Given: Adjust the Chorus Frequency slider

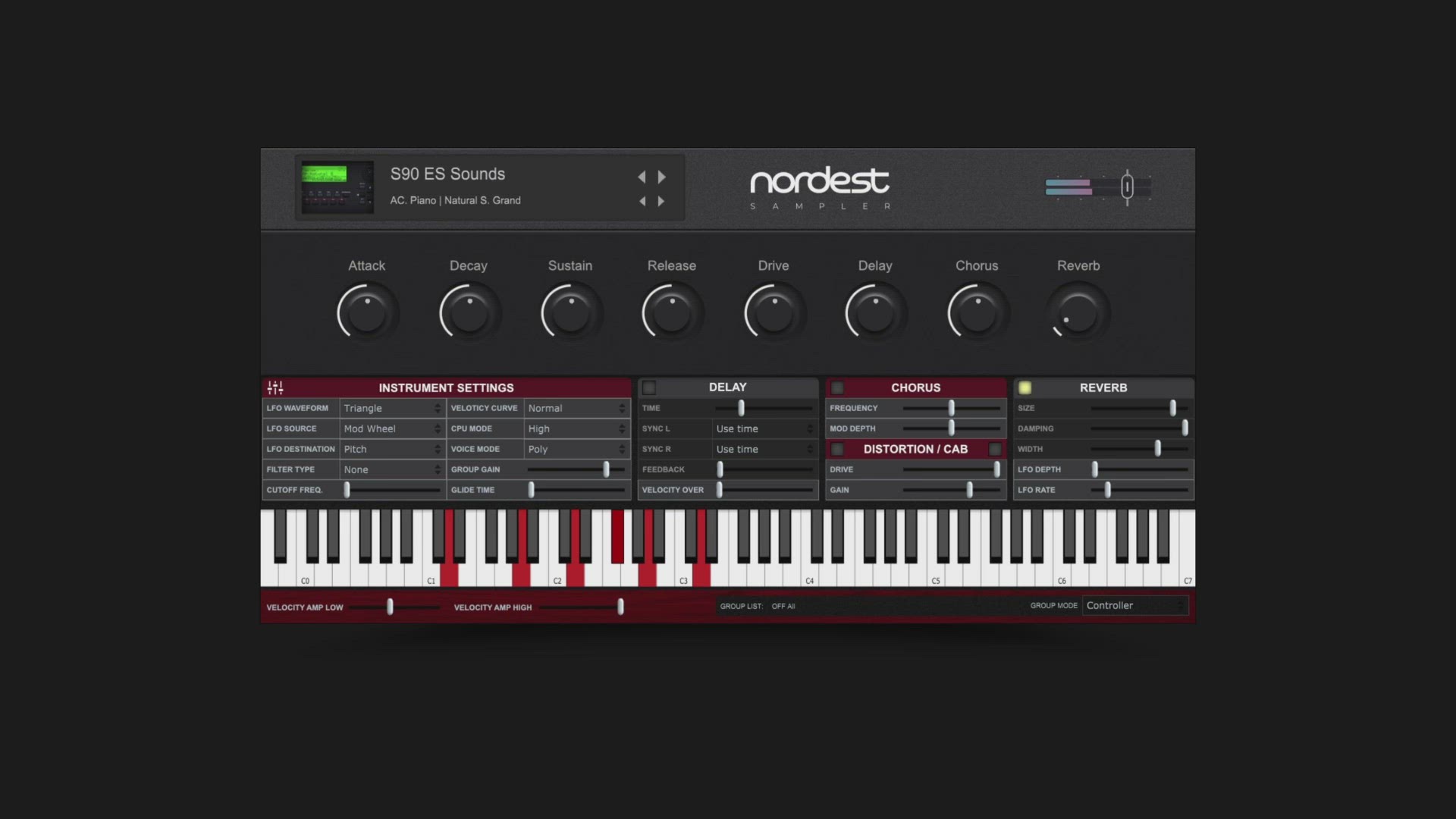Looking at the screenshot, I should coord(951,408).
